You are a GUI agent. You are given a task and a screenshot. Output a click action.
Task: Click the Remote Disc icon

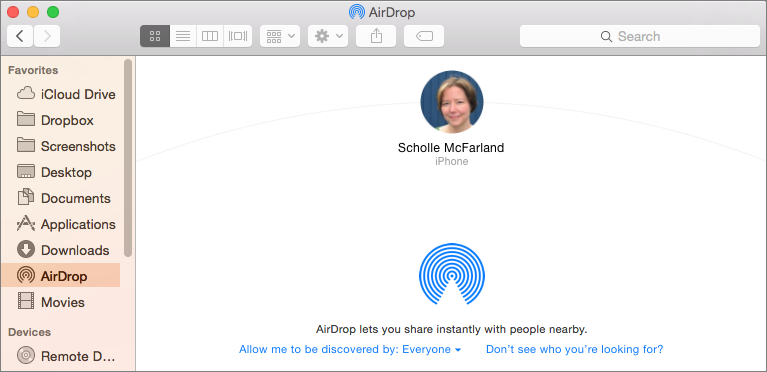coord(26,355)
